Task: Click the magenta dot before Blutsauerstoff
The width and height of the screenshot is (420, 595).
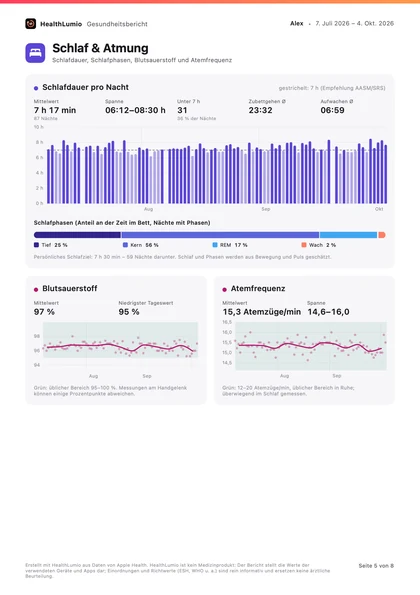Action: point(36,290)
